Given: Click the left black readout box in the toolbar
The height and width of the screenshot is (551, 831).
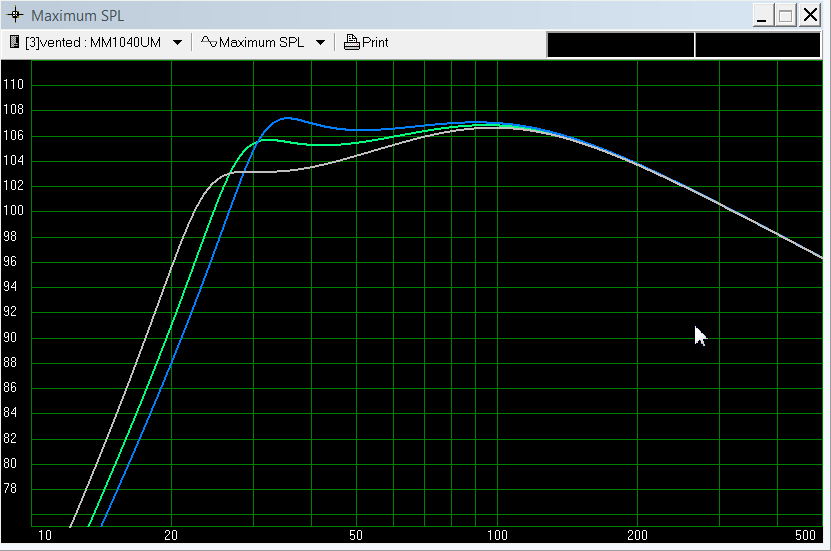Looking at the screenshot, I should click(x=620, y=45).
